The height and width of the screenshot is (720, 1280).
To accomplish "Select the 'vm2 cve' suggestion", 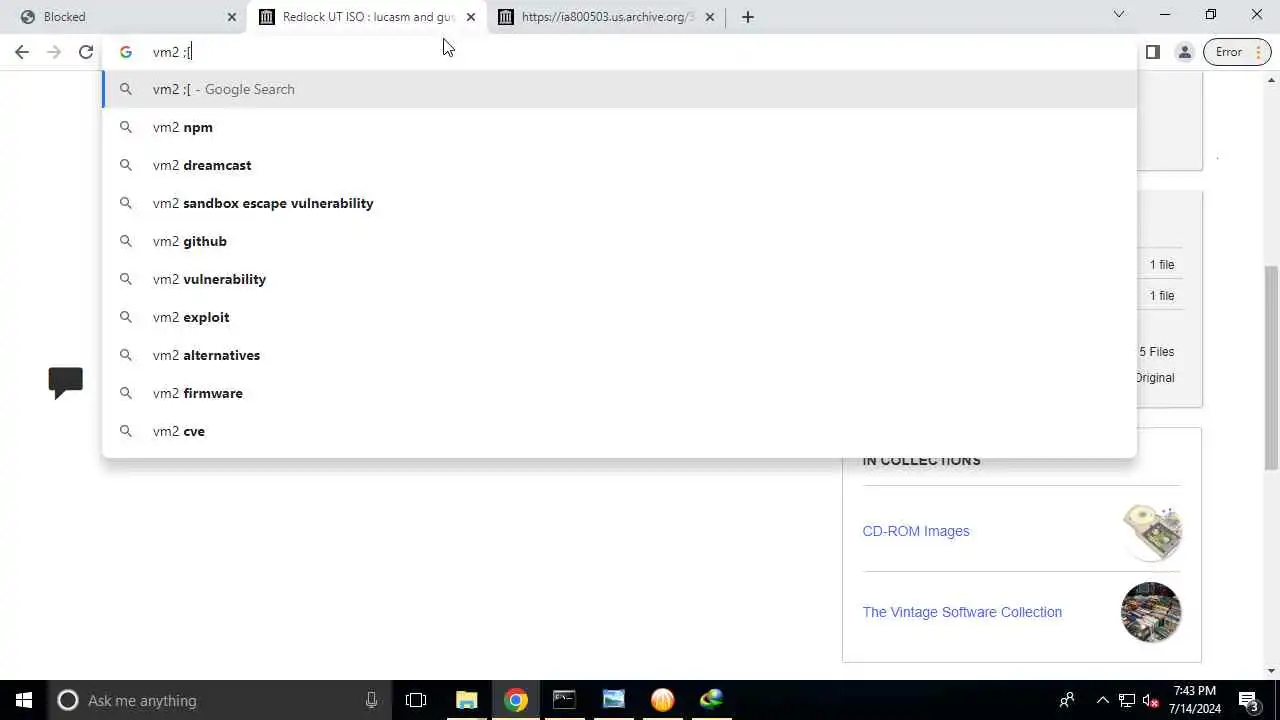I will coord(619,431).
